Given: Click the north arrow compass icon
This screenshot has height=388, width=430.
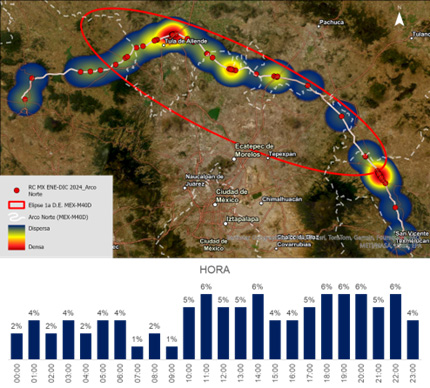Looking at the screenshot, I should point(399,20).
